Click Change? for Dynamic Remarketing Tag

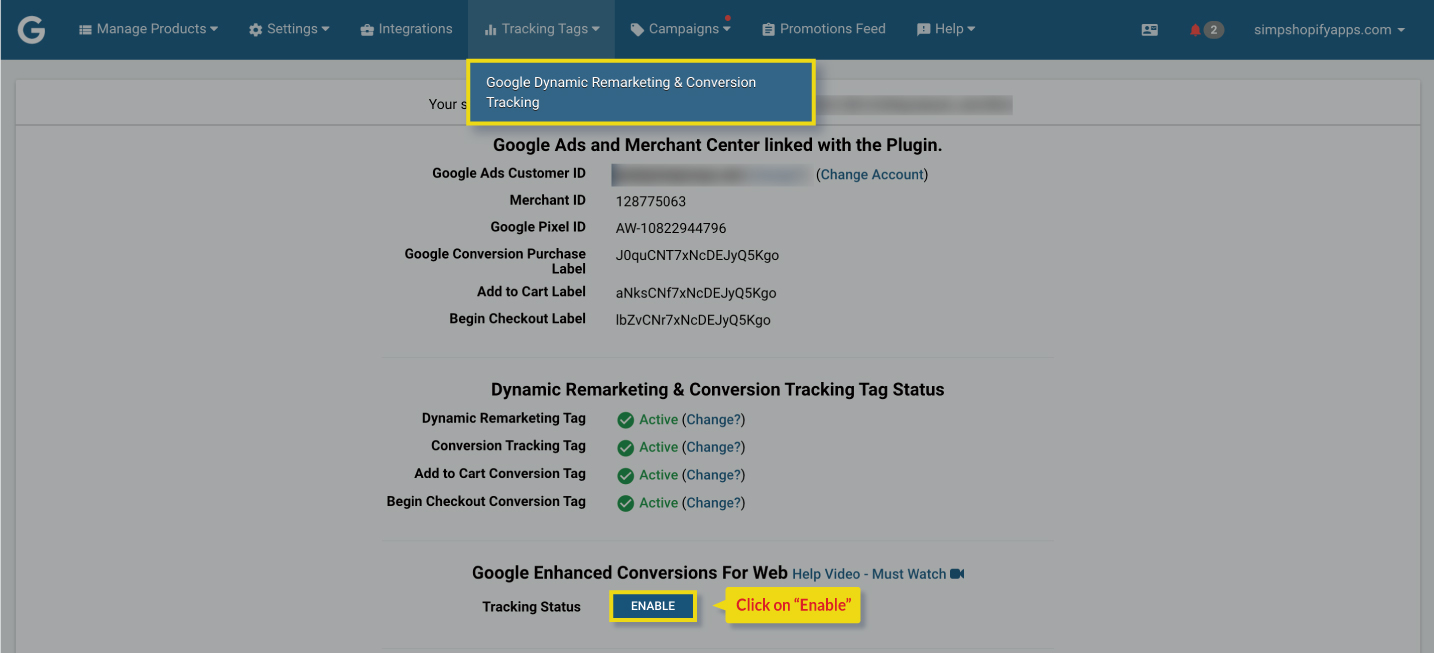(x=713, y=420)
